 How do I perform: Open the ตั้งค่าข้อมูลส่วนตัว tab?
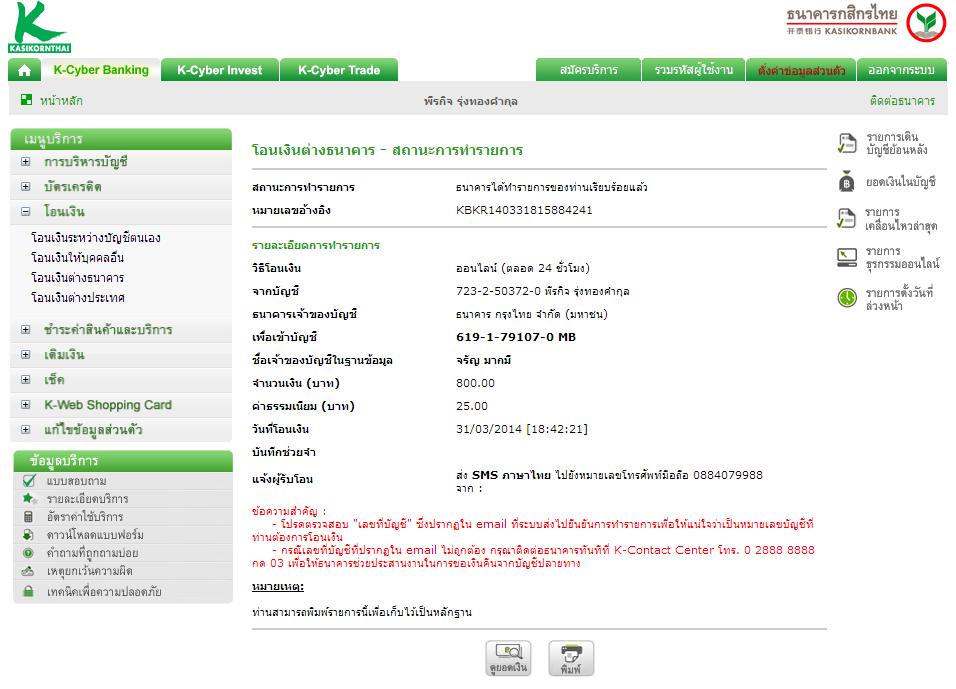pyautogui.click(x=801, y=70)
